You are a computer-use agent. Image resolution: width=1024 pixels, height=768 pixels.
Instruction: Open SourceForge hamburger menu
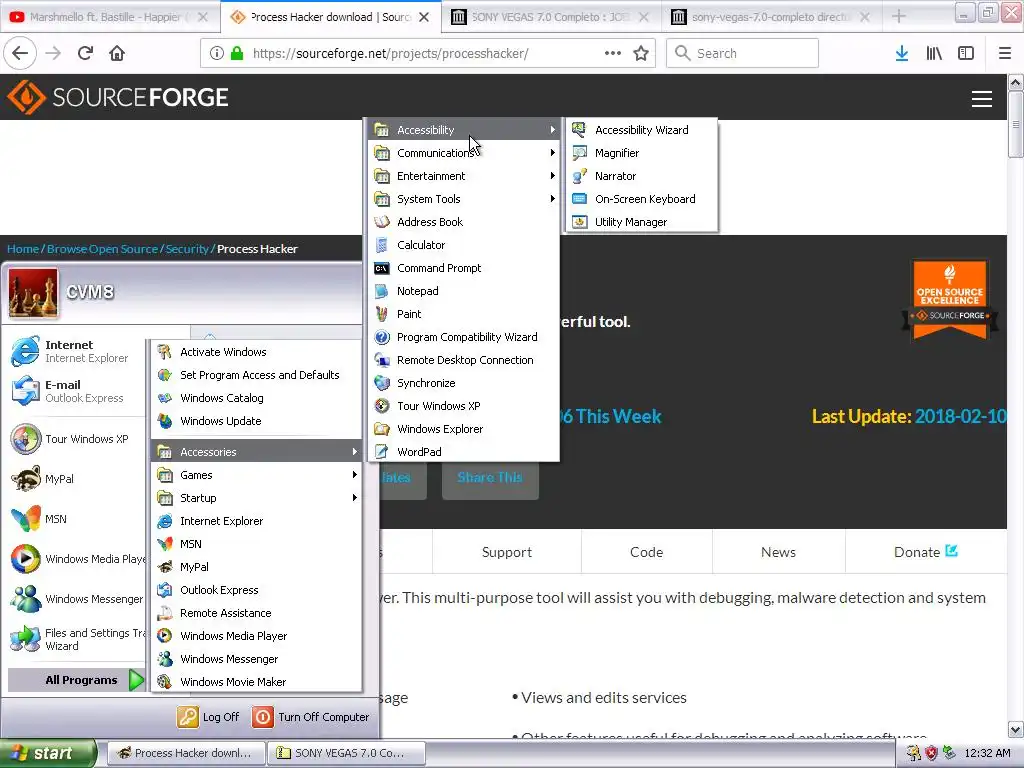click(x=982, y=99)
